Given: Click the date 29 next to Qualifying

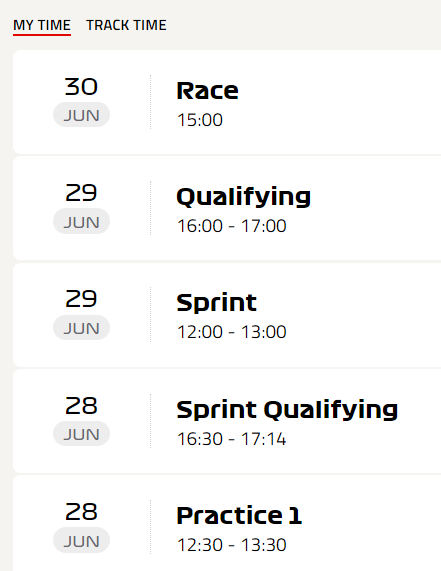Looking at the screenshot, I should [81, 193].
